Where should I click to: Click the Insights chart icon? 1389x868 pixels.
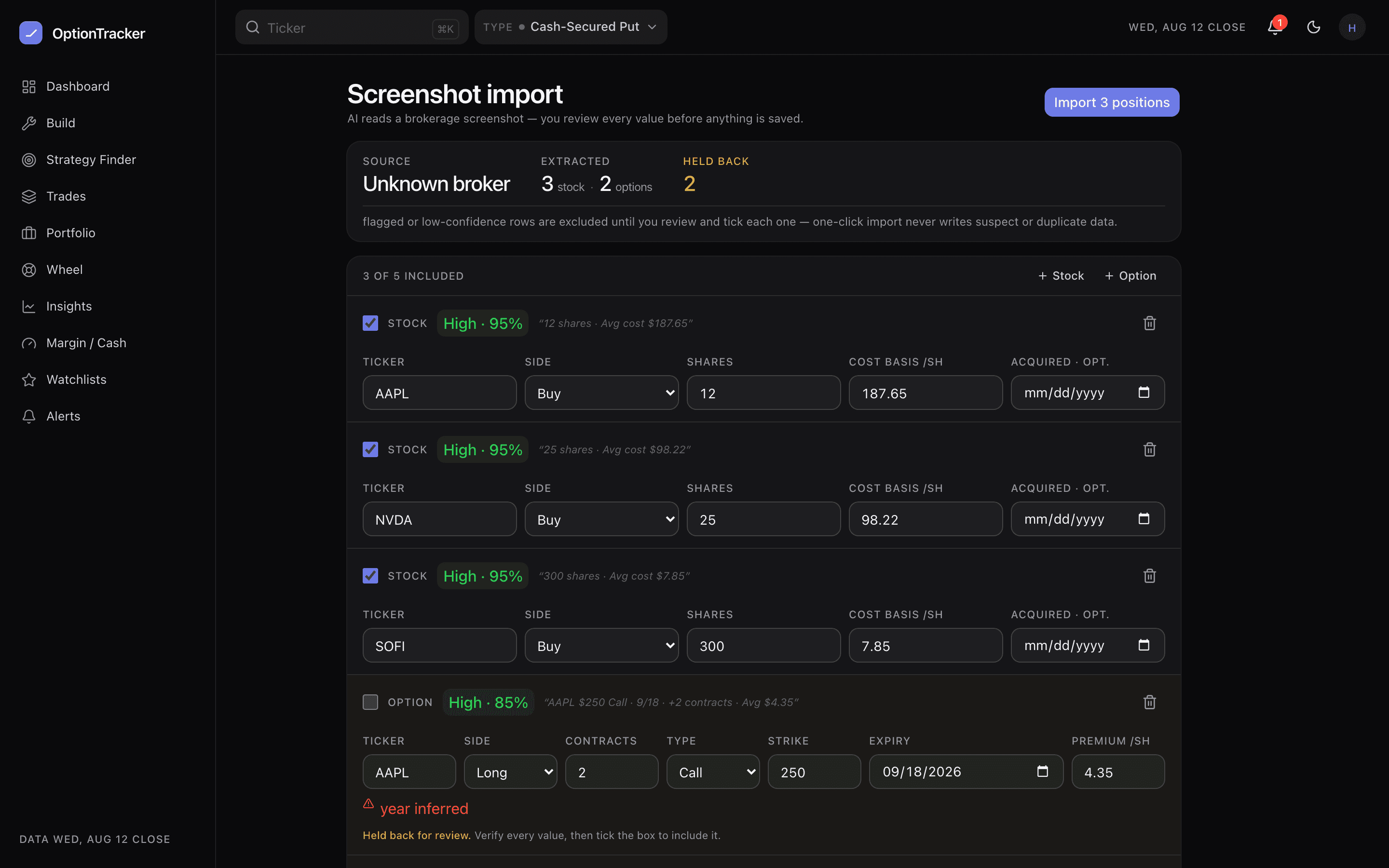(x=29, y=307)
